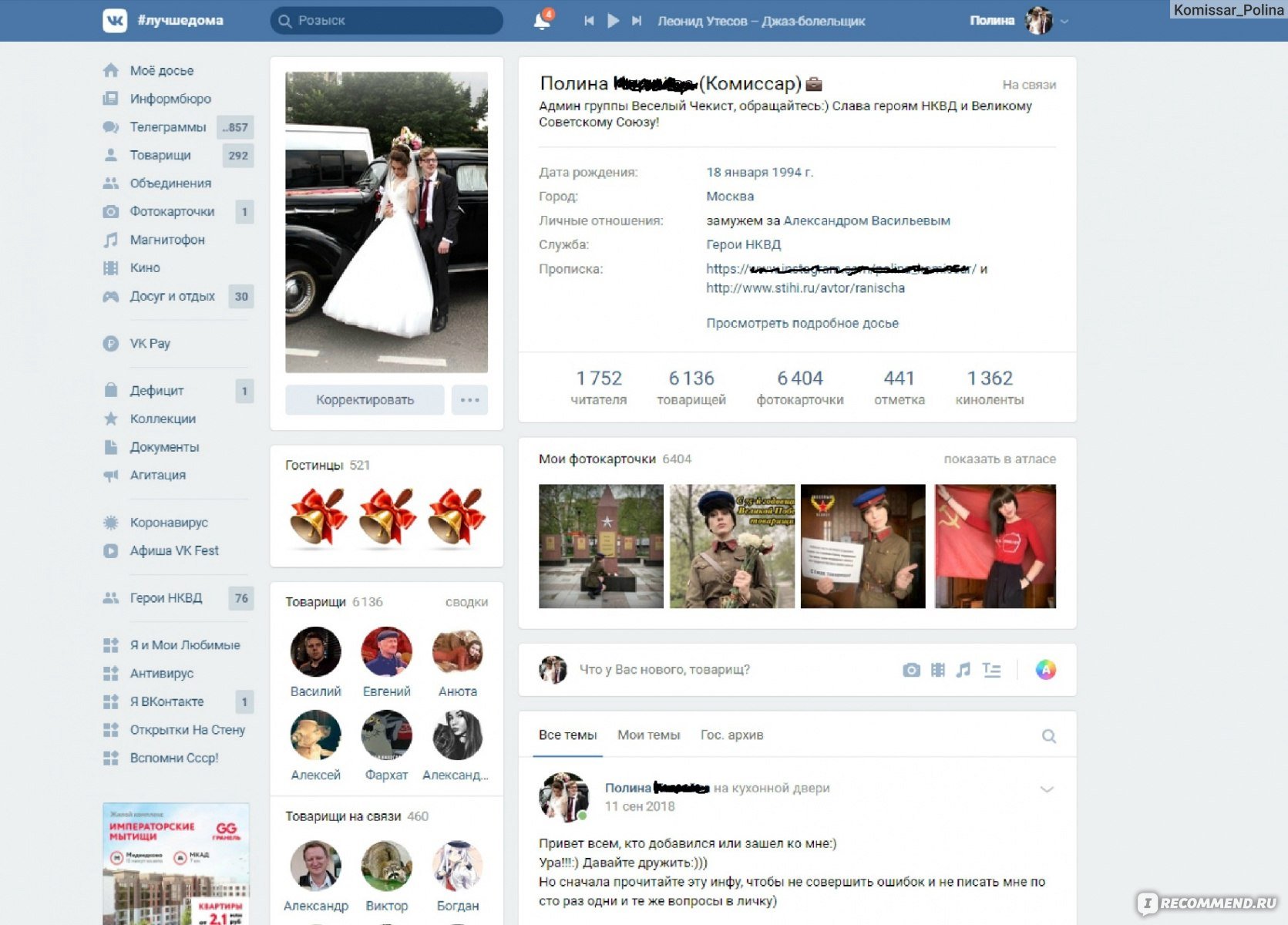Expand the wall post options chevron

tap(1046, 789)
